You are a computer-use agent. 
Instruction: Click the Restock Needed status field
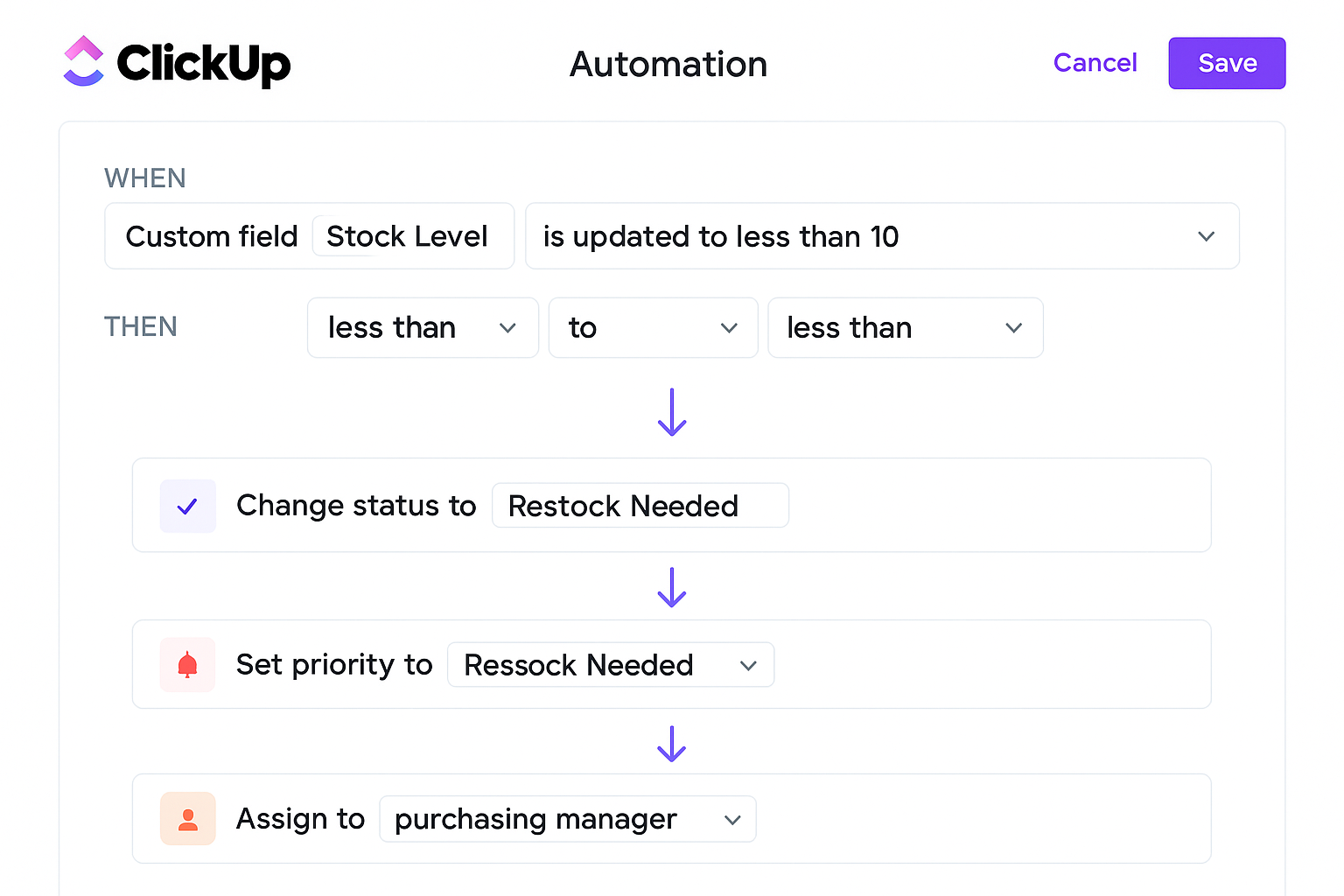640,506
